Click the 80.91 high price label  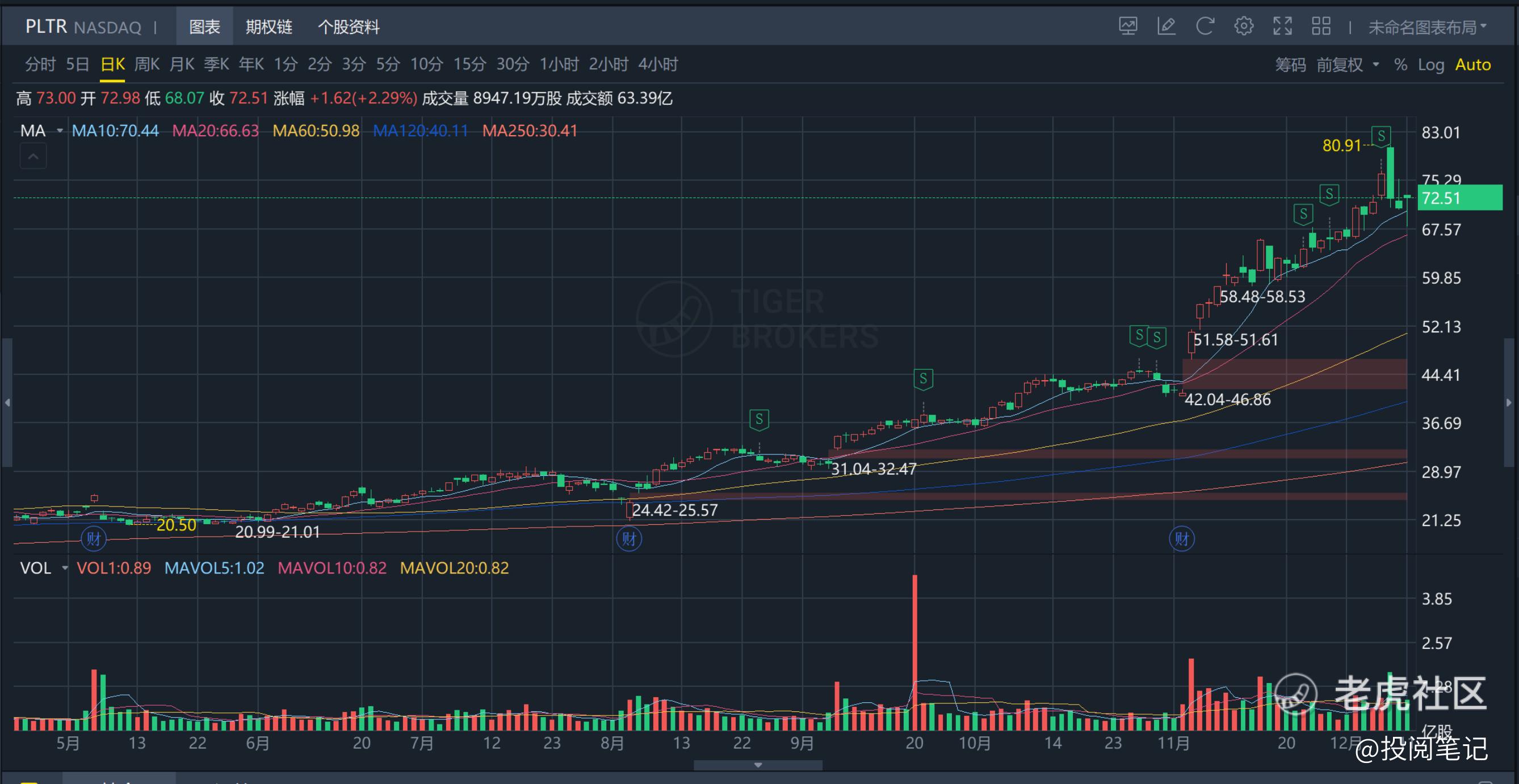click(1341, 146)
